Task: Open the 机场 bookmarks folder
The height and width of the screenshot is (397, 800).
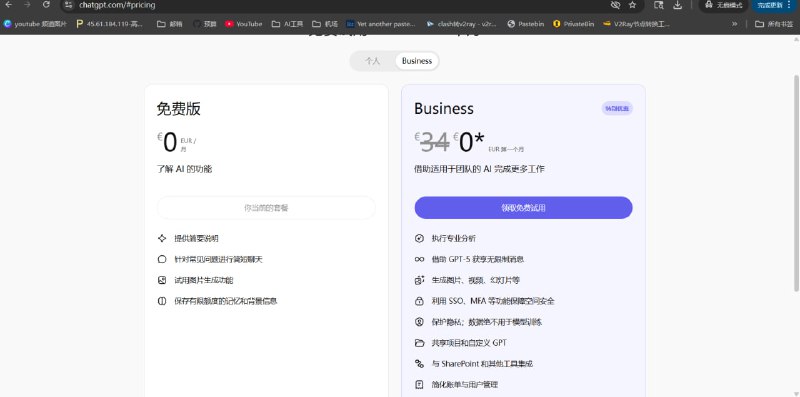Action: [x=325, y=24]
